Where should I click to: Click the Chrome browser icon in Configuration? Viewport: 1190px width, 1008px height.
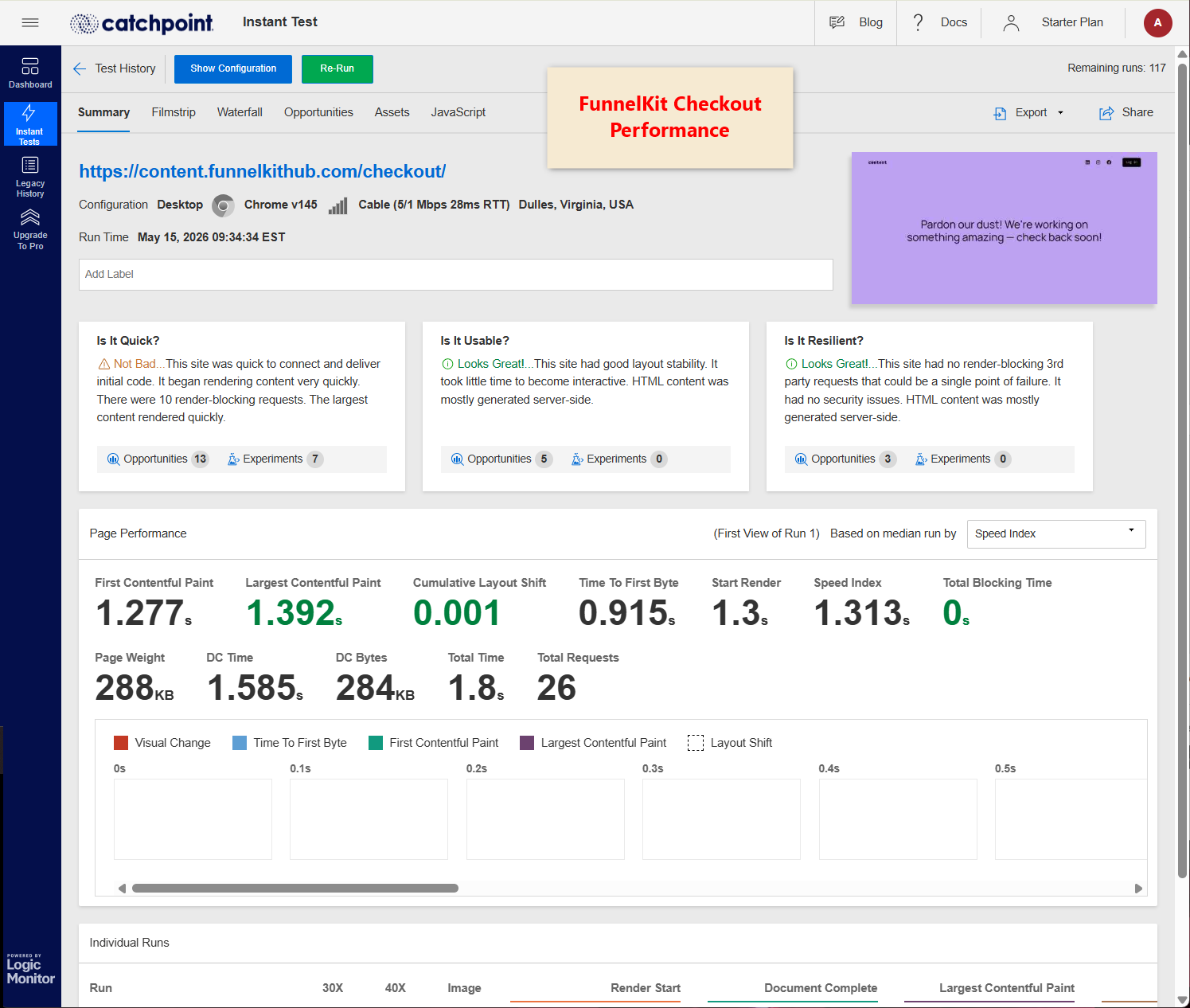224,205
